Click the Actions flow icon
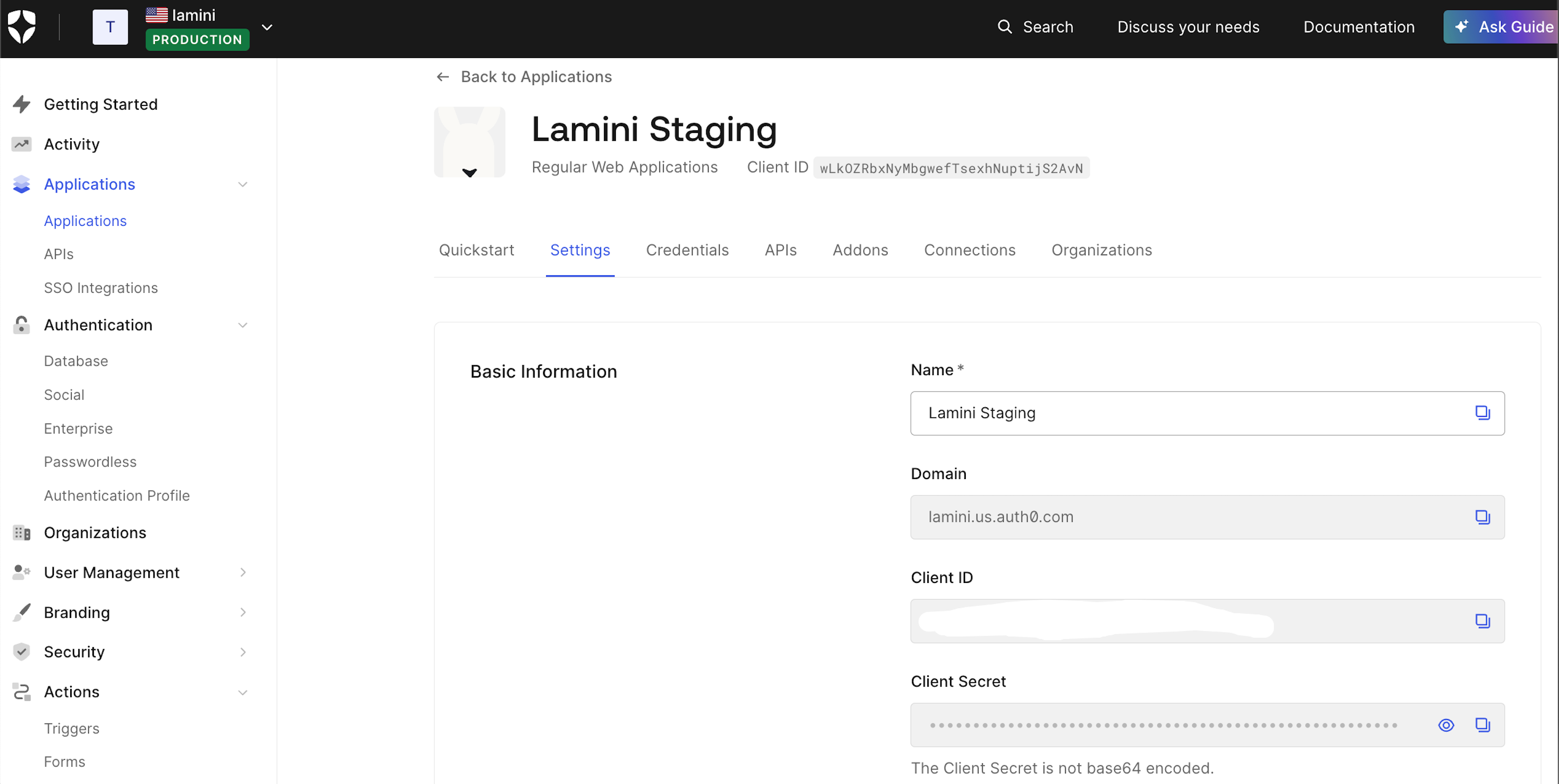This screenshot has height=784, width=1559. click(22, 692)
